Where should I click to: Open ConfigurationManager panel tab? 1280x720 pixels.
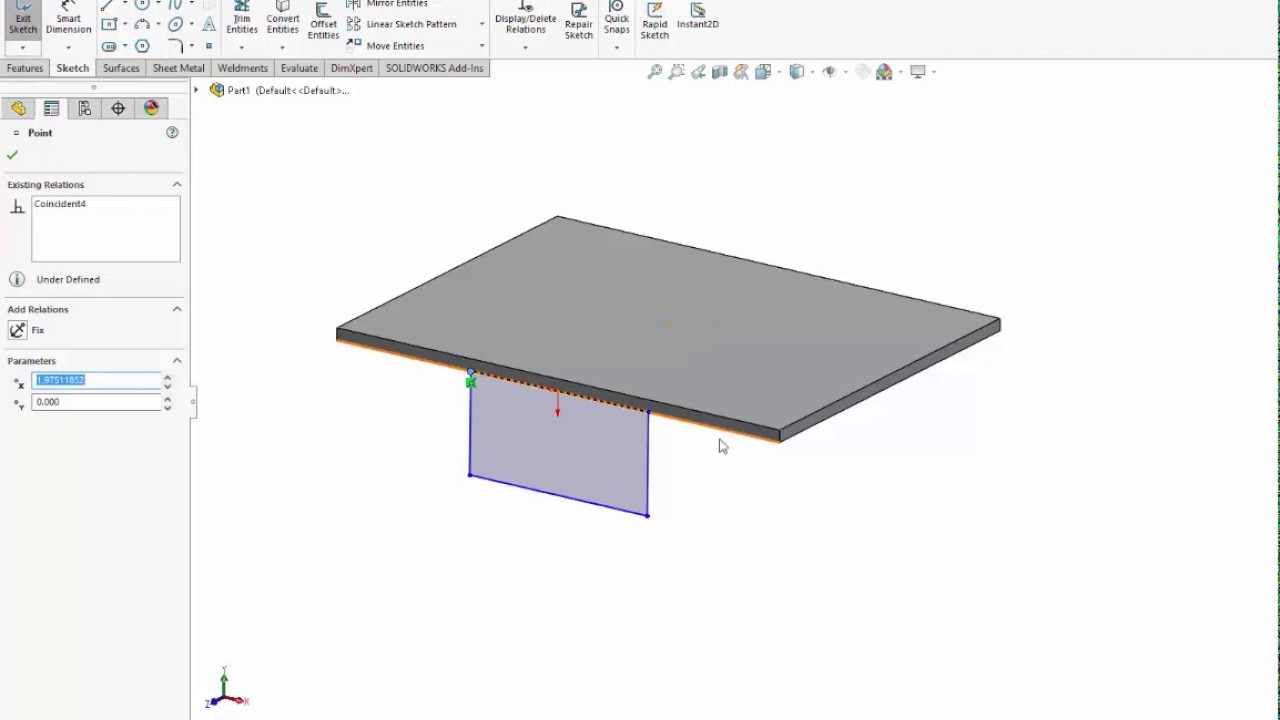click(85, 108)
